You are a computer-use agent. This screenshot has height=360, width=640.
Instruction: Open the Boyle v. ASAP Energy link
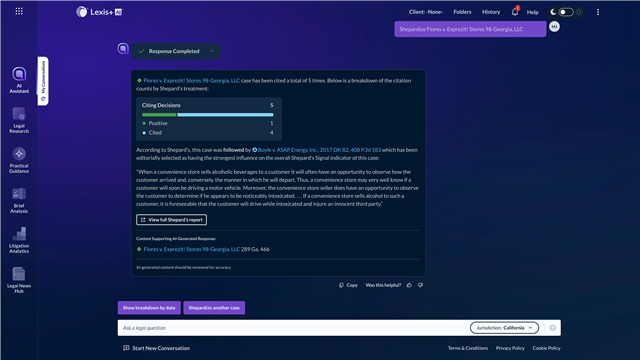319,150
